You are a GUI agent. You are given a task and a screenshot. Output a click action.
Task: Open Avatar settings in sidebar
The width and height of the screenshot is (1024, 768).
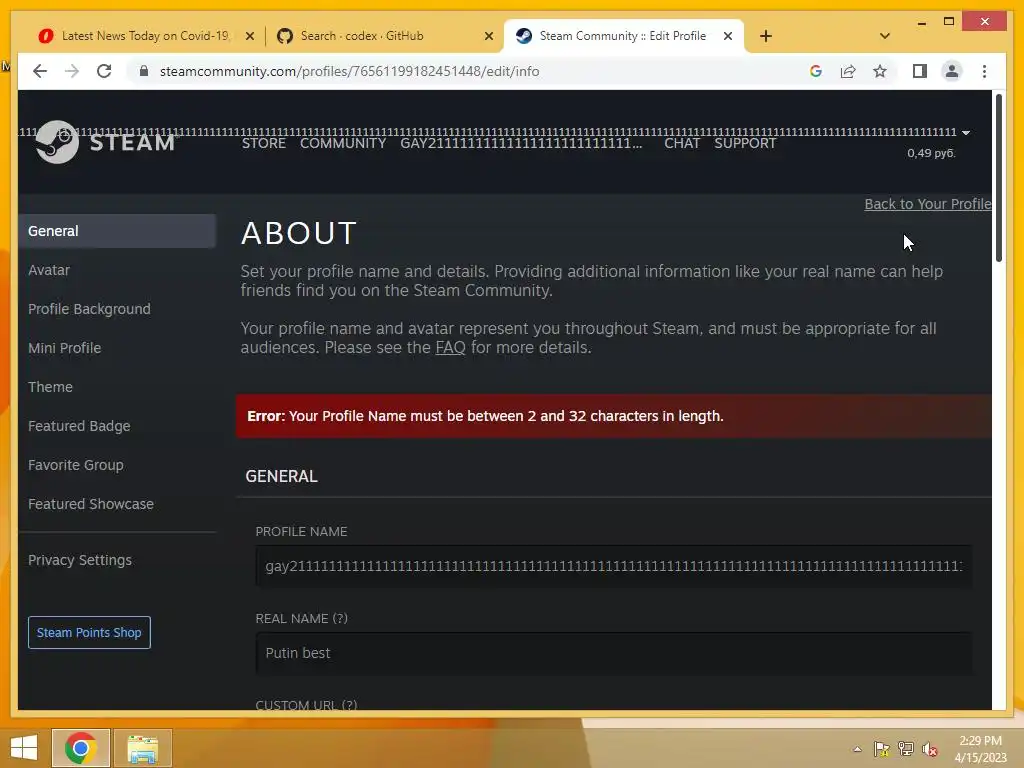pyautogui.click(x=49, y=270)
